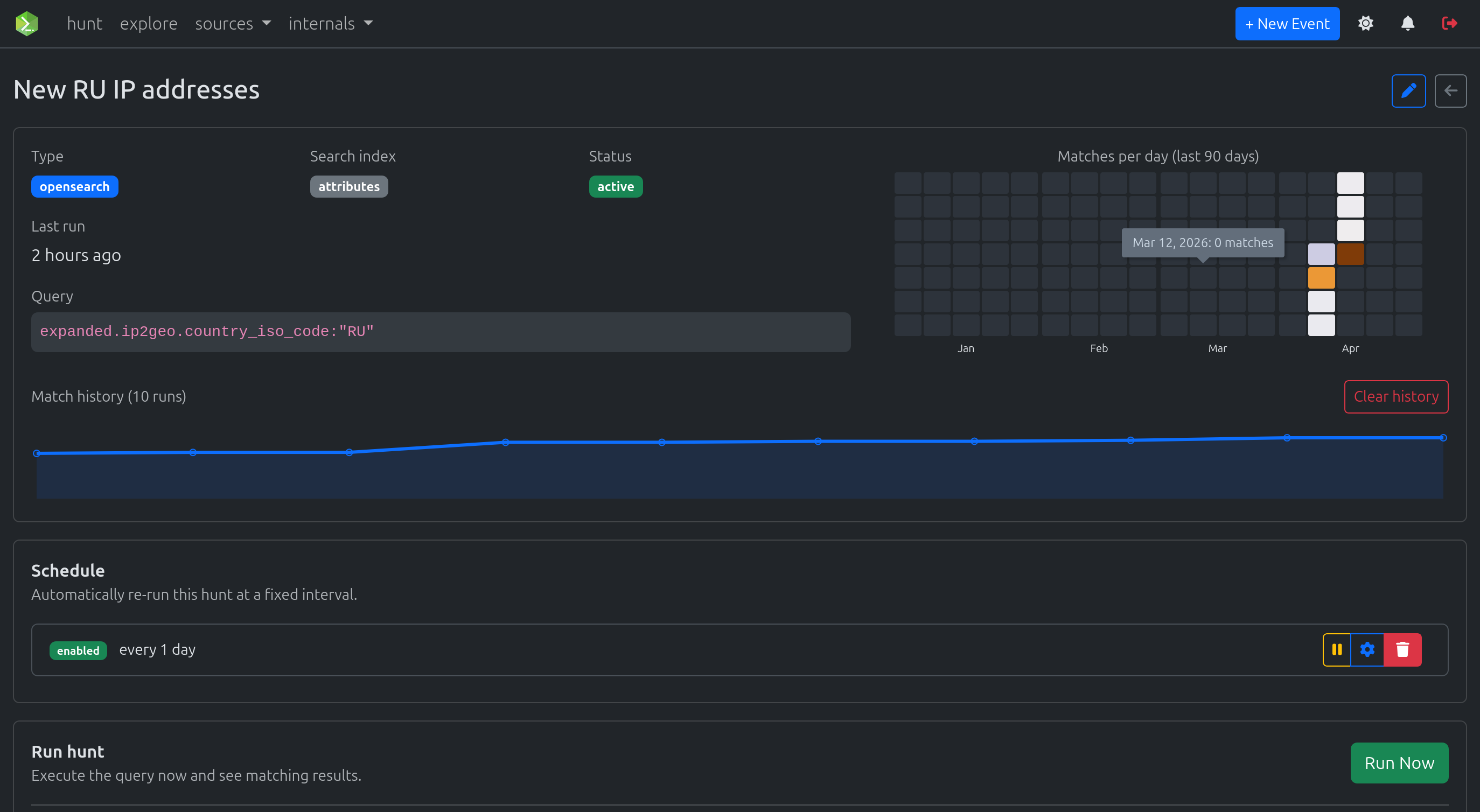The width and height of the screenshot is (1480, 812).
Task: Expand the sources dropdown menu
Action: pos(233,24)
